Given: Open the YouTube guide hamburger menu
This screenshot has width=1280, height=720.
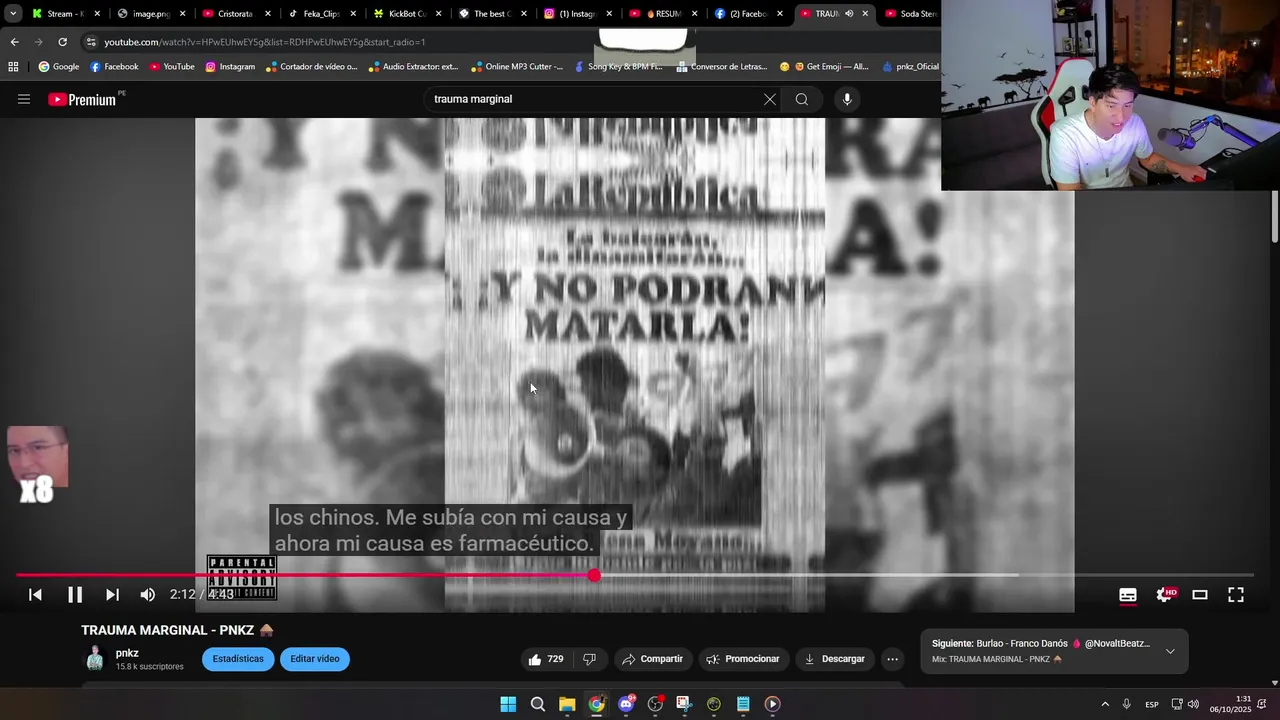Looking at the screenshot, I should coord(24,99).
